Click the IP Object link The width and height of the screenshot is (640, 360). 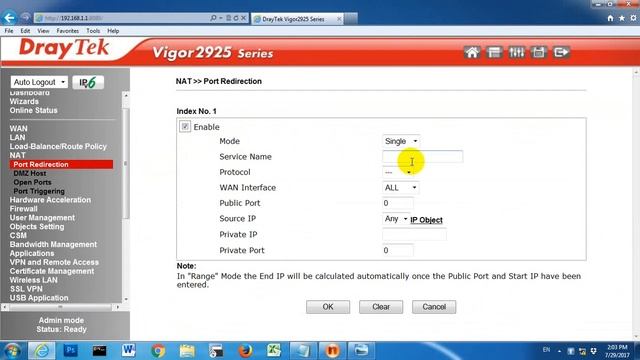pyautogui.click(x=426, y=220)
